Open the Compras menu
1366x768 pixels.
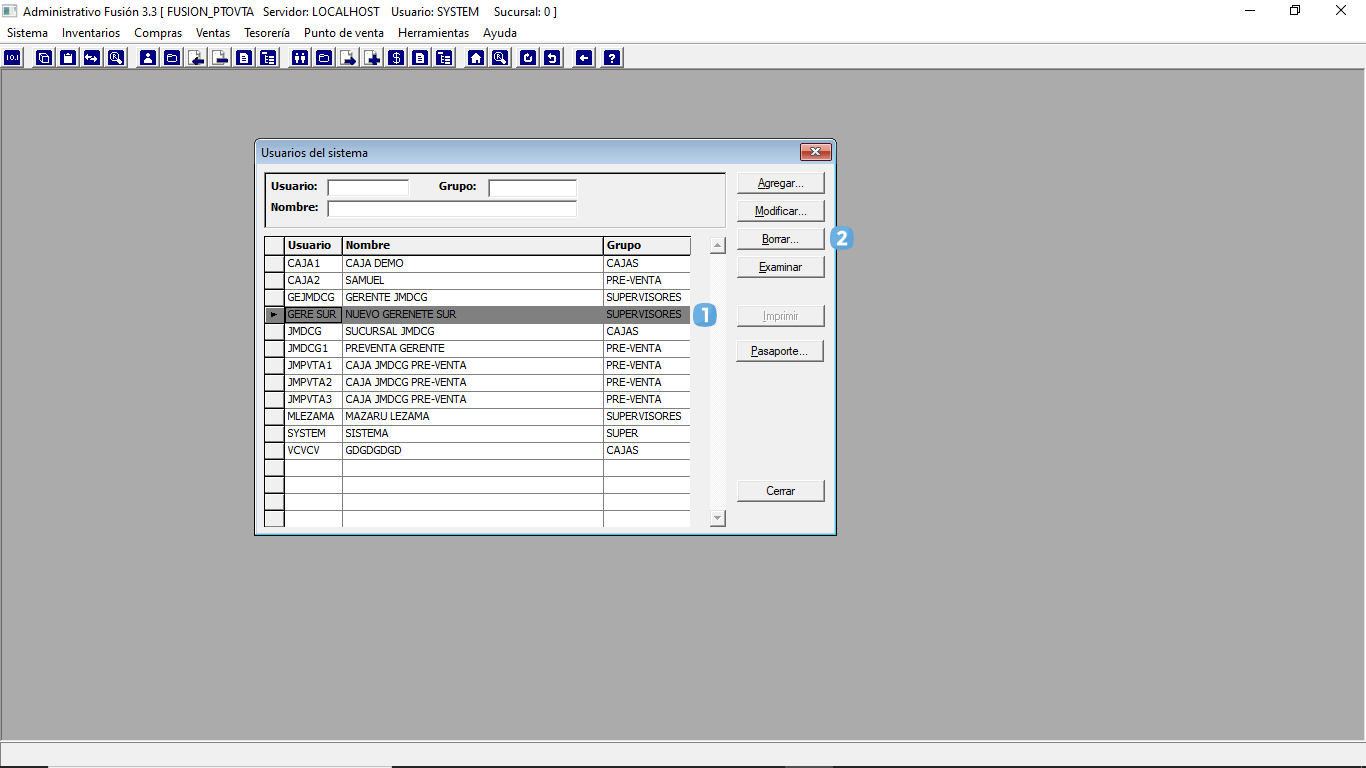click(x=158, y=33)
